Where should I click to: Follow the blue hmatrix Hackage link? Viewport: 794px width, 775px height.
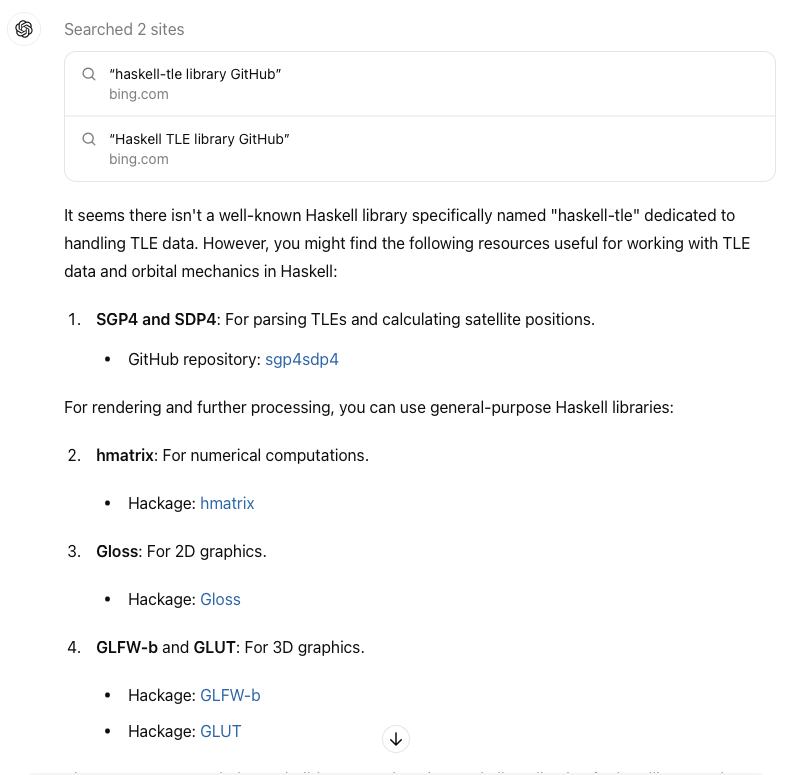(x=227, y=503)
